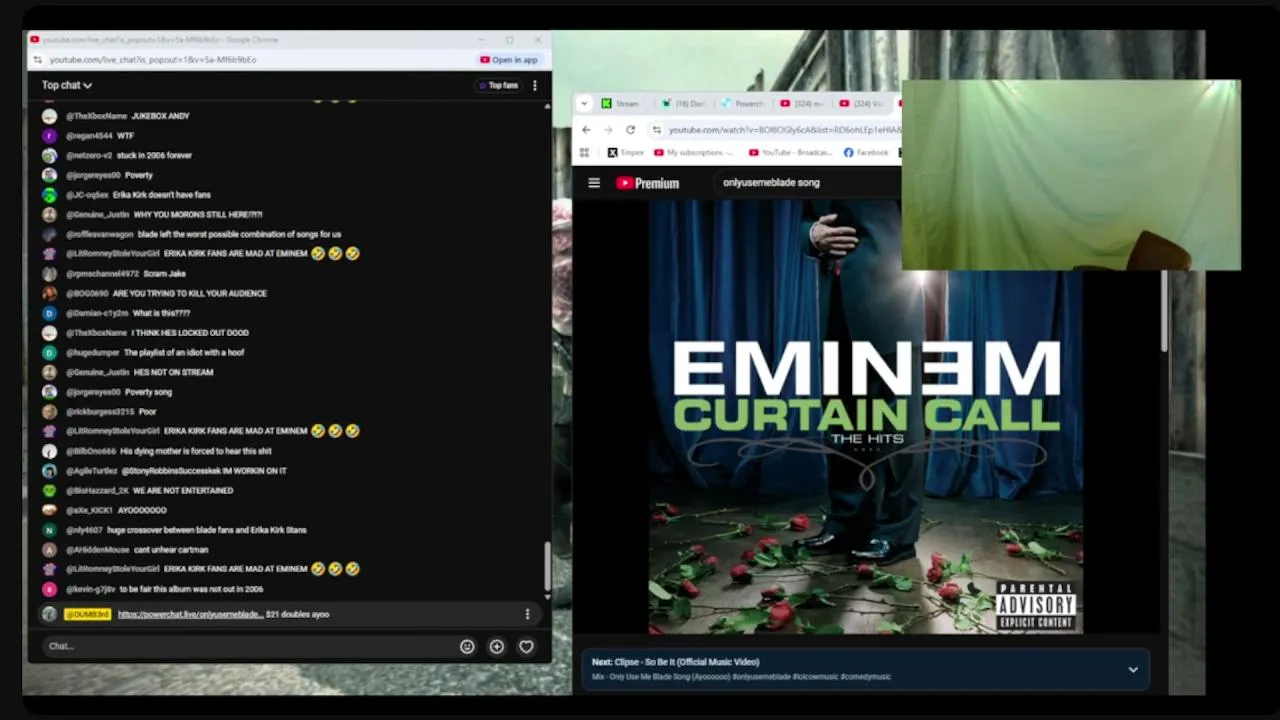
Task: Click @JC-oq5ex avatar in chat
Action: (49, 195)
